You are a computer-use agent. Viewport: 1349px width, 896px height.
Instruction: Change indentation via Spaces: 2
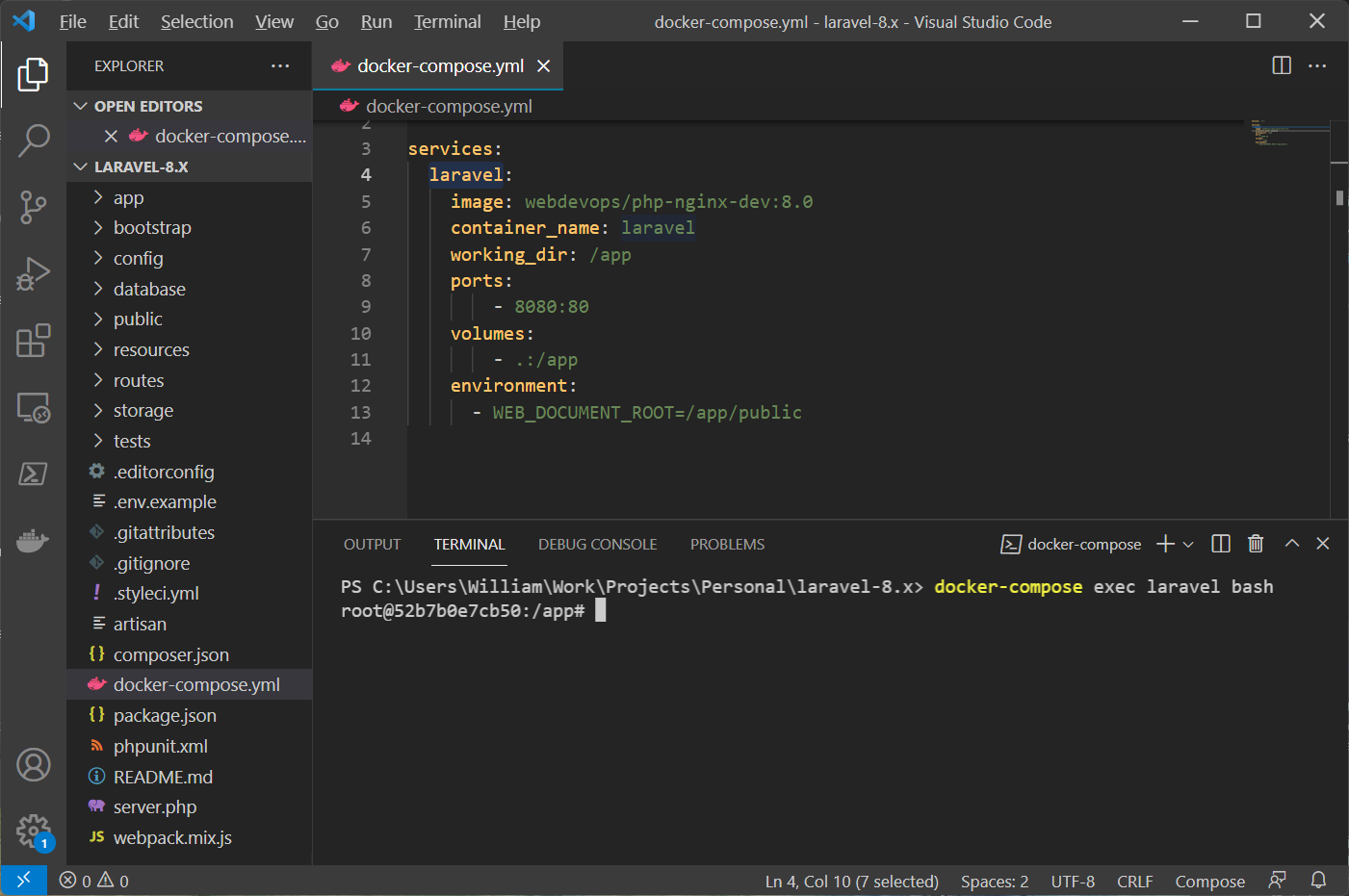(995, 881)
